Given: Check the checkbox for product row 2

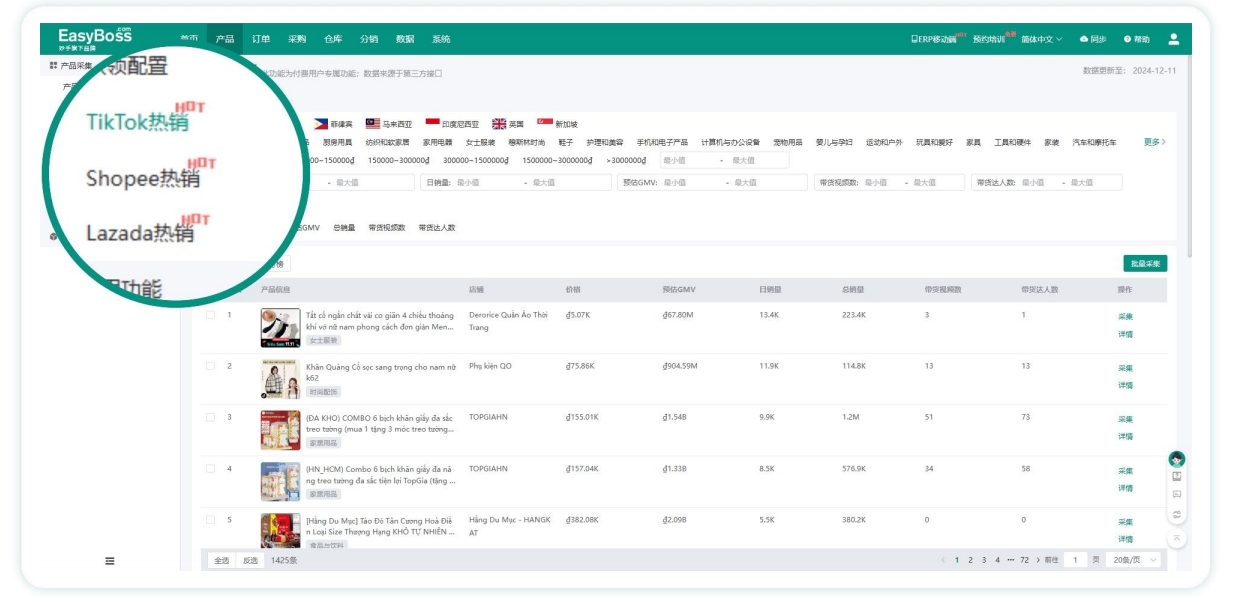Looking at the screenshot, I should 210,366.
